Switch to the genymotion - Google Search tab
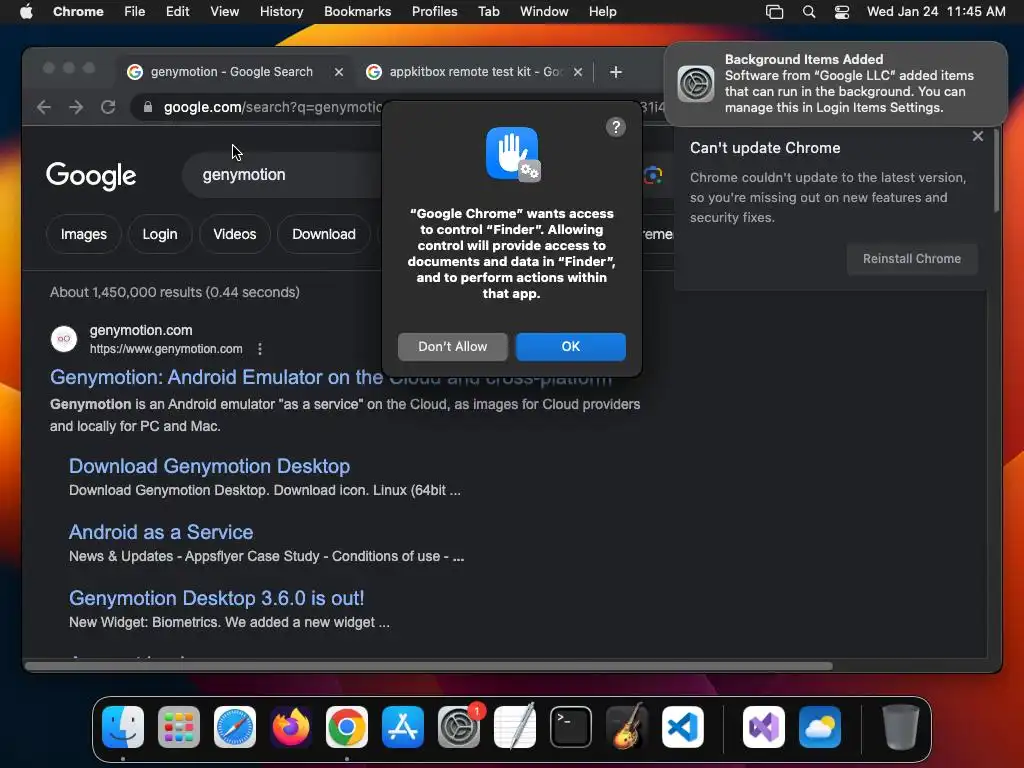The width and height of the screenshot is (1024, 768). (x=234, y=72)
